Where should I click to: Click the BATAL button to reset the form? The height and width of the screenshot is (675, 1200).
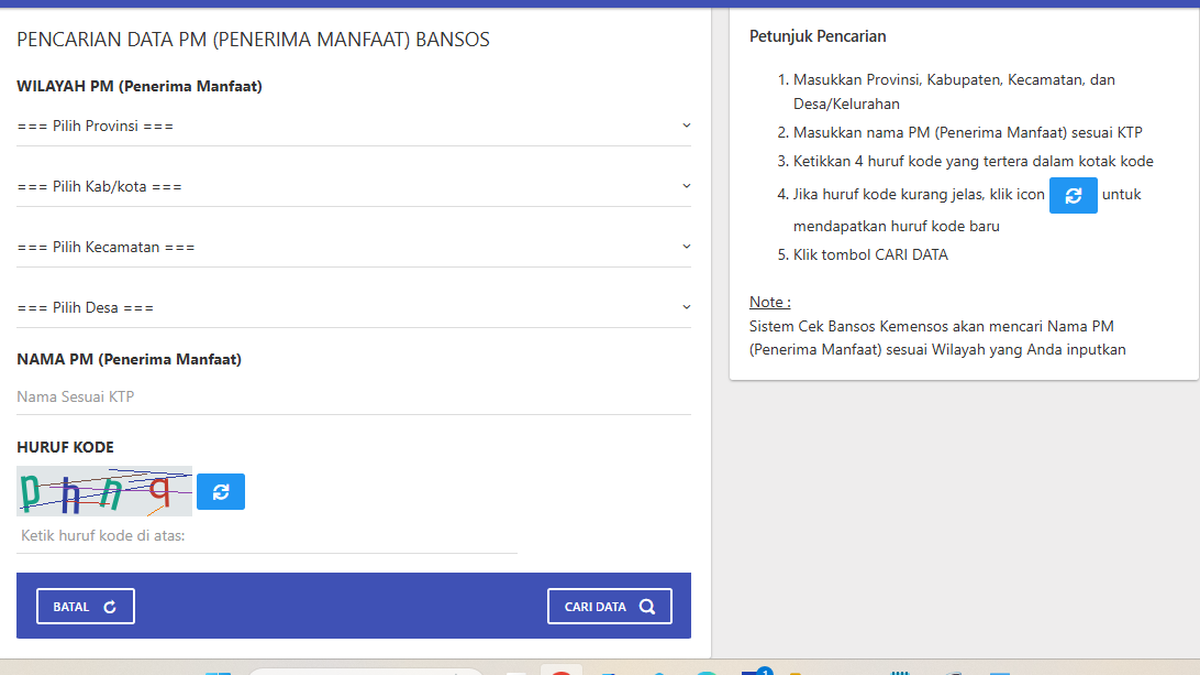[86, 607]
